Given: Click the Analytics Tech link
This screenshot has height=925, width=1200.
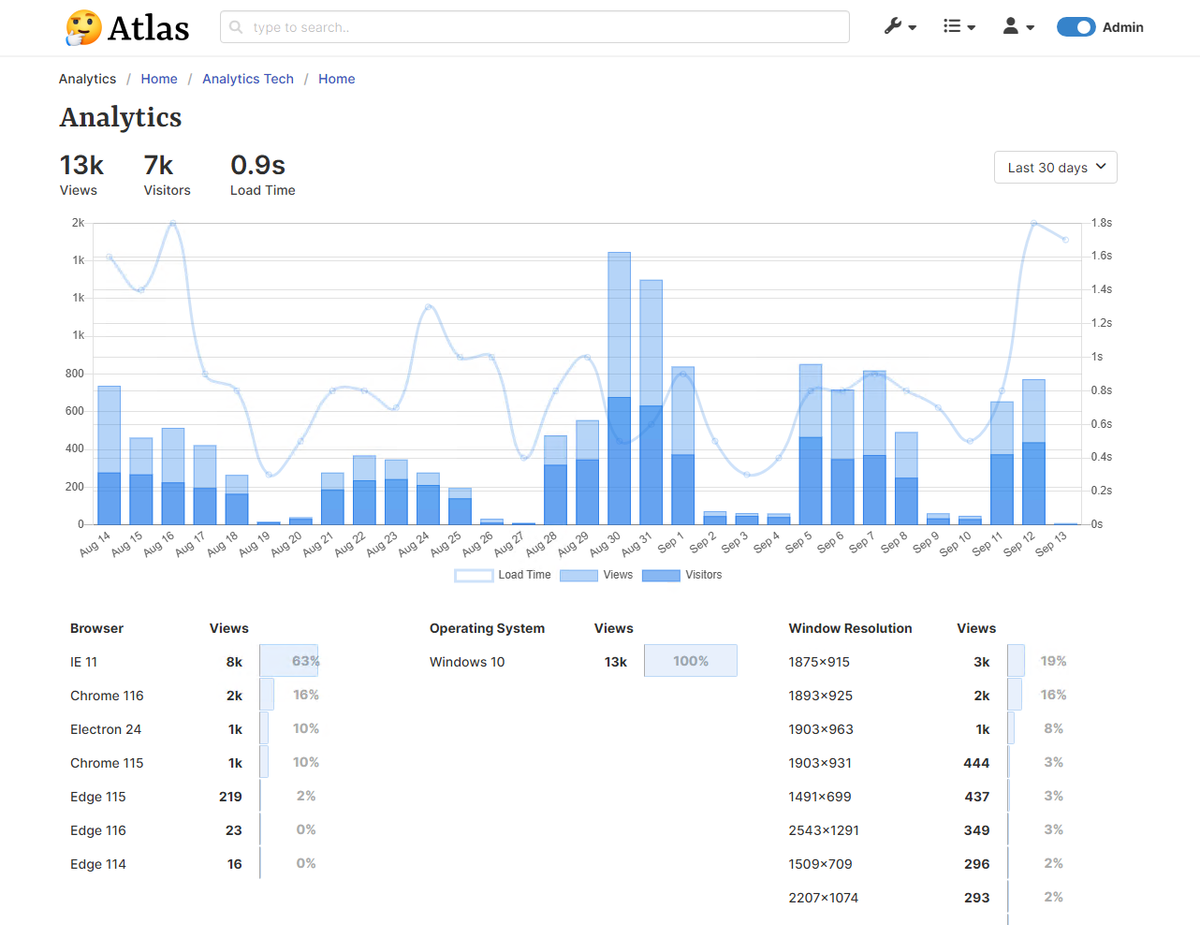Looking at the screenshot, I should pos(248,78).
